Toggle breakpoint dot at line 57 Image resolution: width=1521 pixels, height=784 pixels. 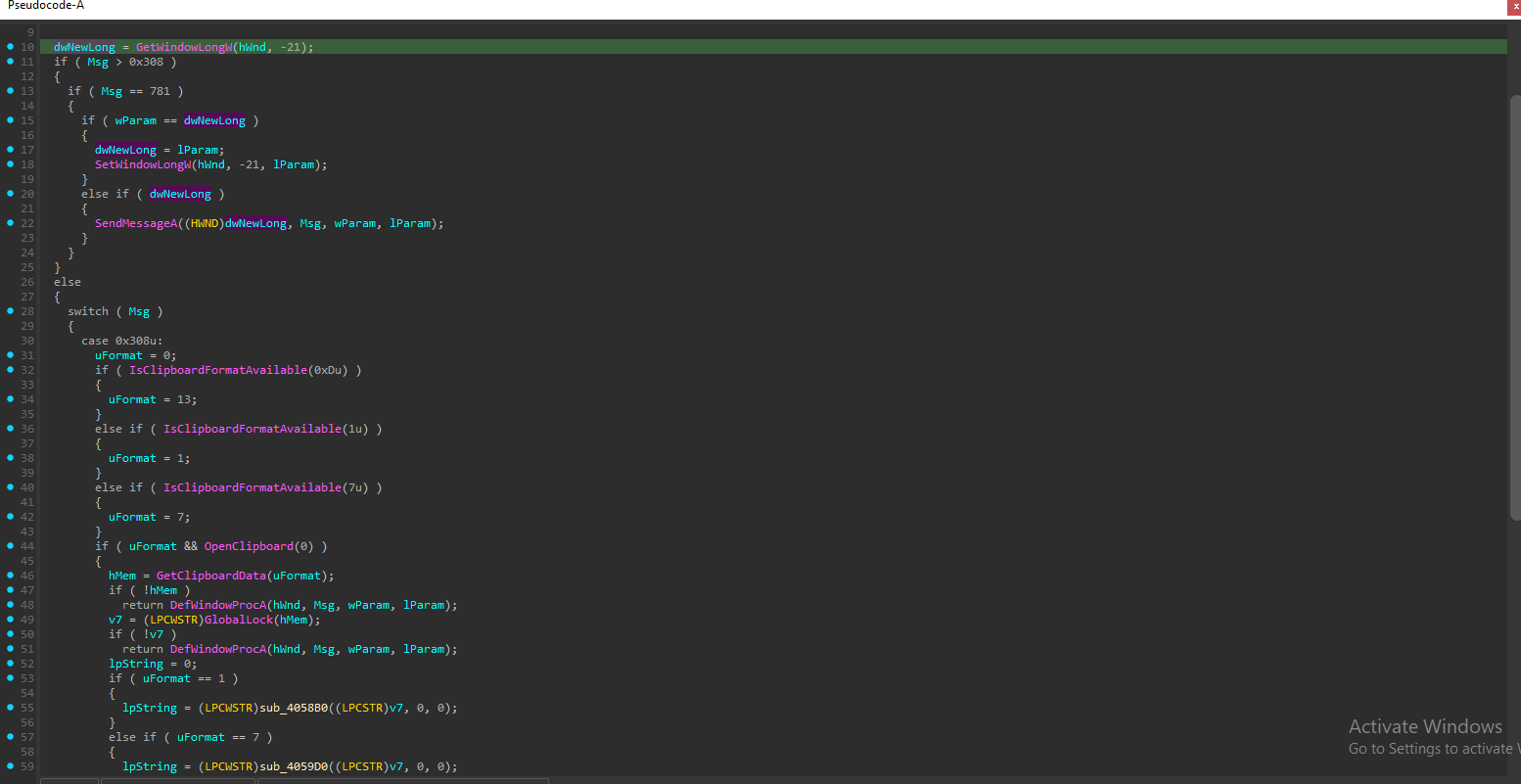coord(10,737)
